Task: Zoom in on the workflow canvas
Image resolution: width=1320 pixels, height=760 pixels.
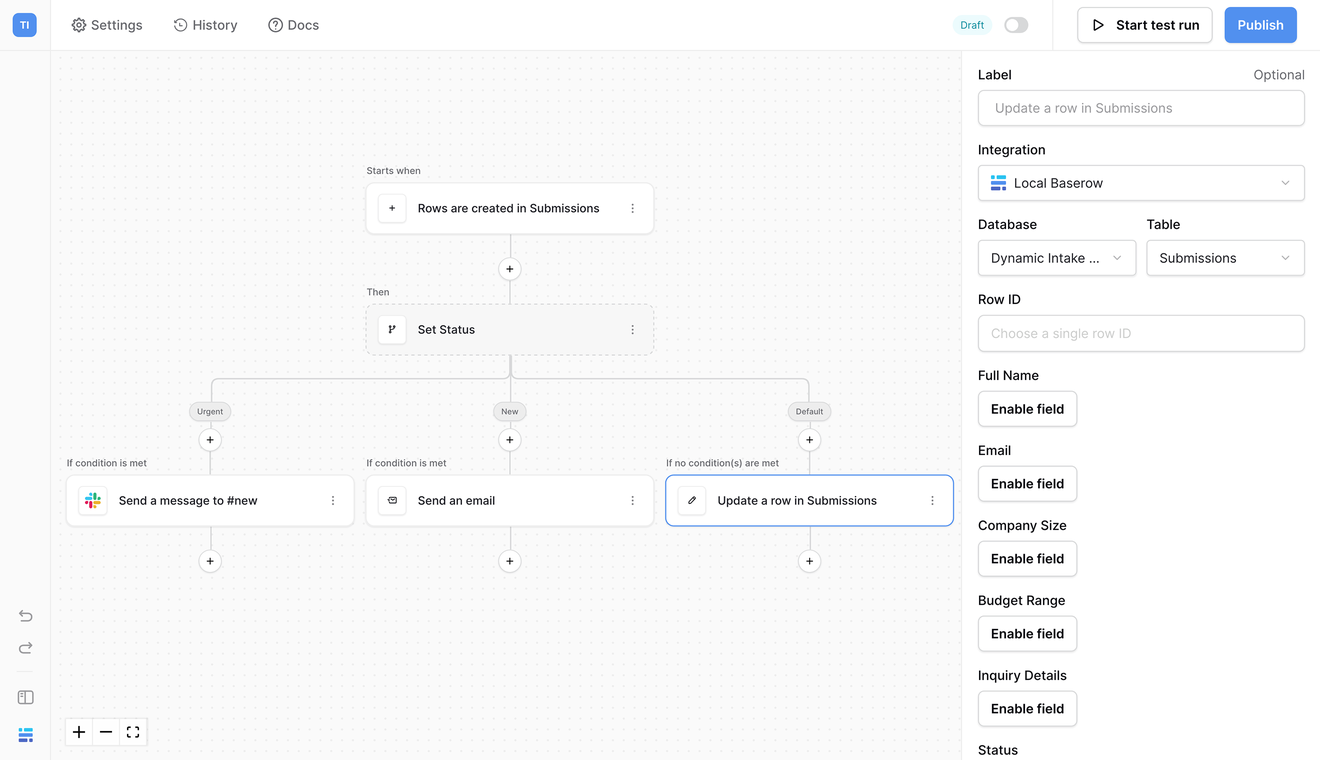Action: coord(79,732)
